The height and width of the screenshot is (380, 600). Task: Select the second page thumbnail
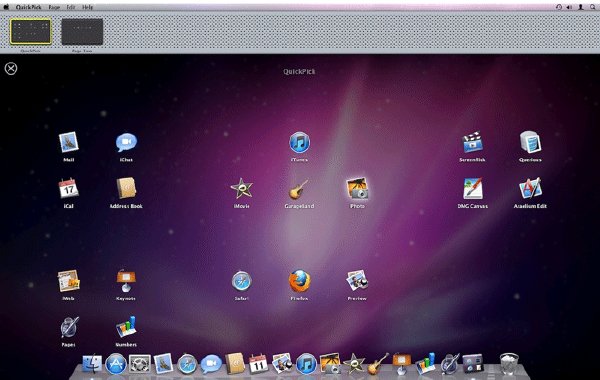(82, 31)
